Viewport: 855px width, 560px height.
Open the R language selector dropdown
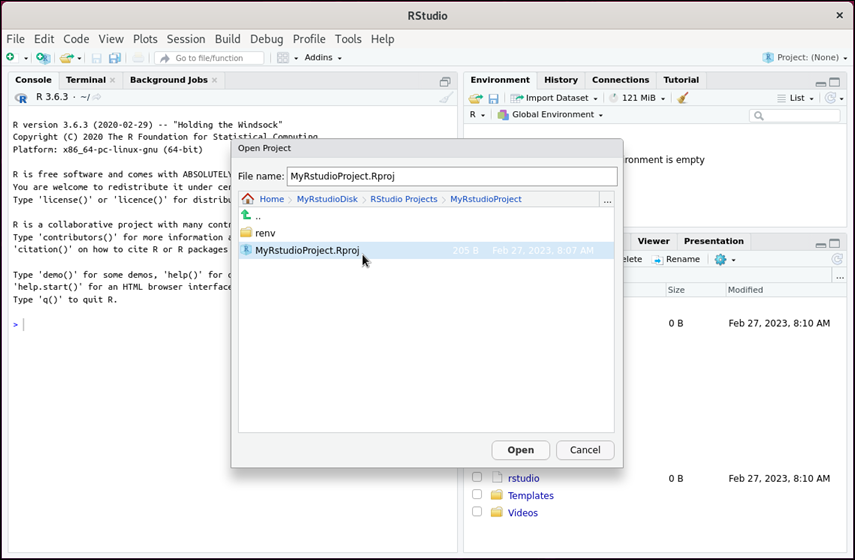tap(477, 115)
